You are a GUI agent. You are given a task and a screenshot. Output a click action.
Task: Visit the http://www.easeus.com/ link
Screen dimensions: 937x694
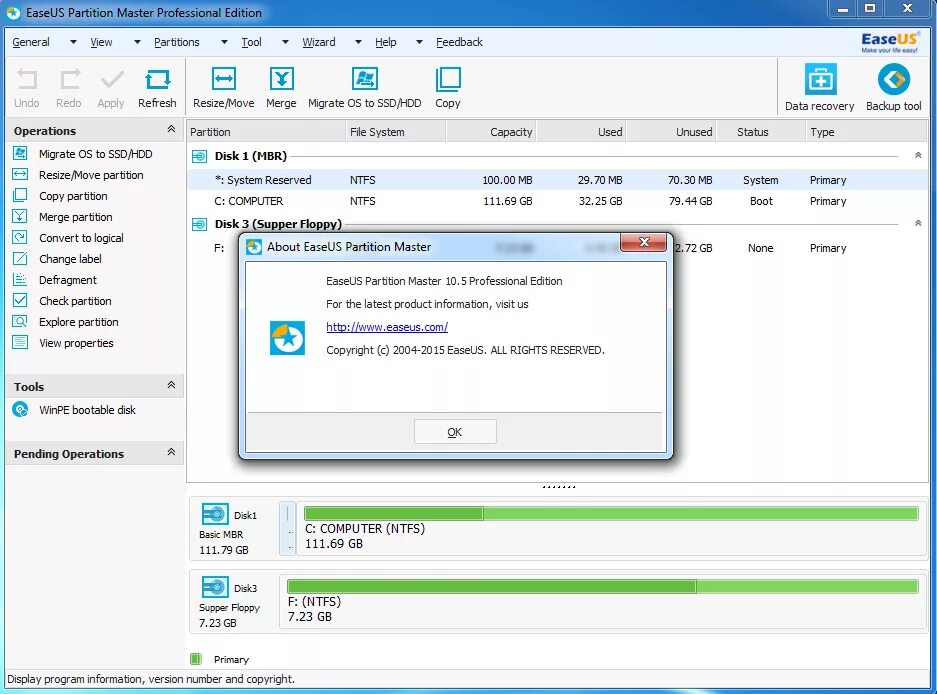pyautogui.click(x=387, y=327)
